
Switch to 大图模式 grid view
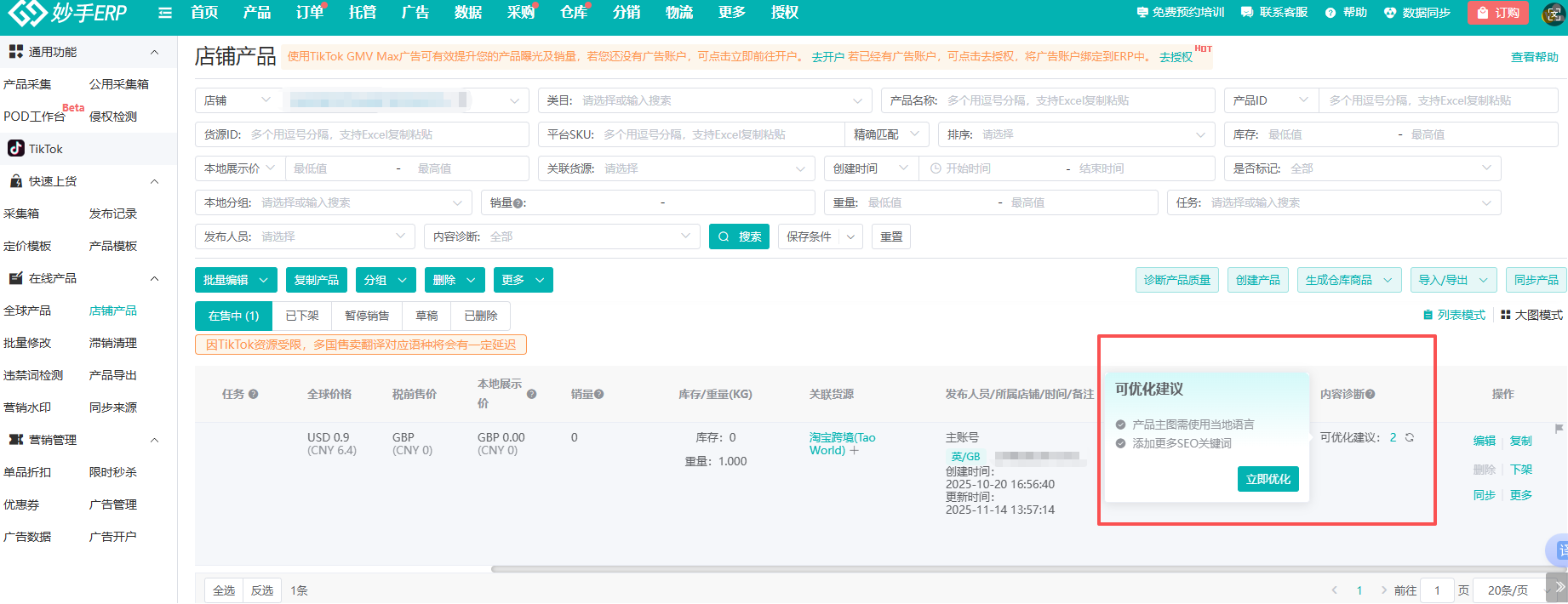click(1531, 315)
